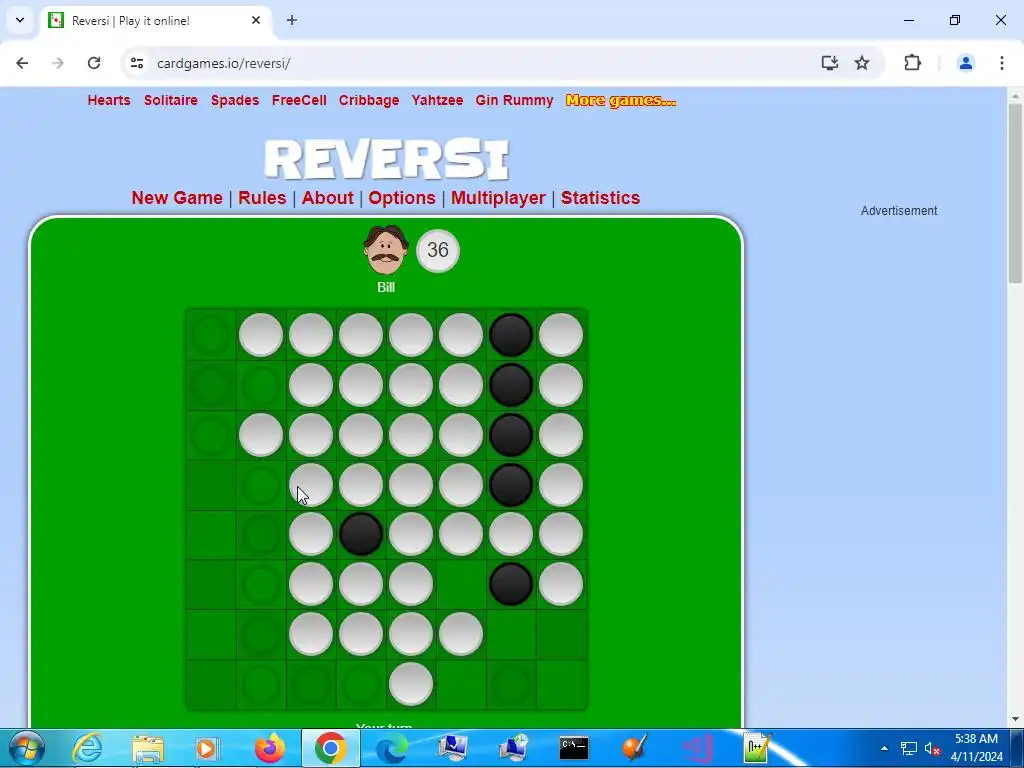Open the About menu item
The image size is (1024, 768).
(327, 198)
